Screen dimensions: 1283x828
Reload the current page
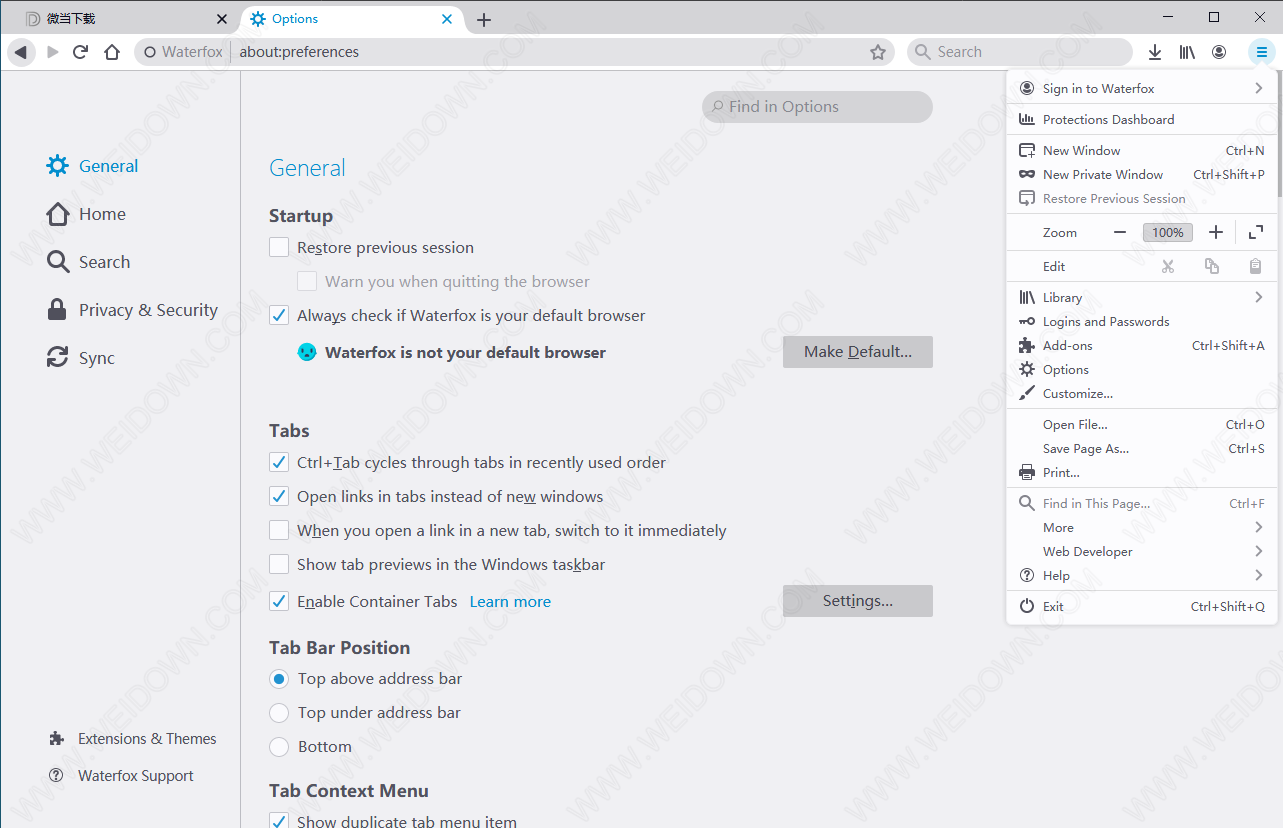[x=81, y=52]
